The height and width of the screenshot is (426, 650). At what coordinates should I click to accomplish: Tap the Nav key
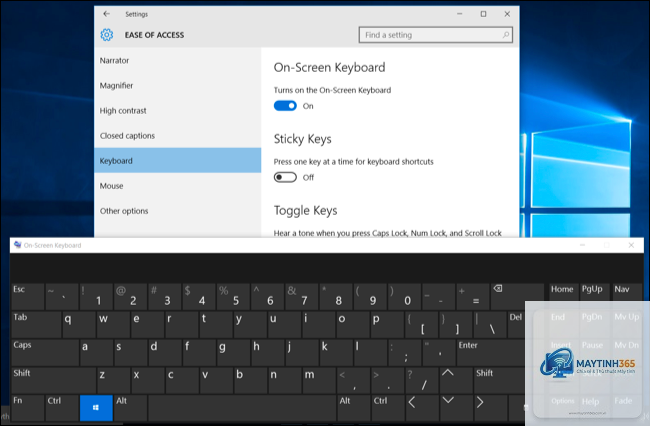tap(627, 292)
